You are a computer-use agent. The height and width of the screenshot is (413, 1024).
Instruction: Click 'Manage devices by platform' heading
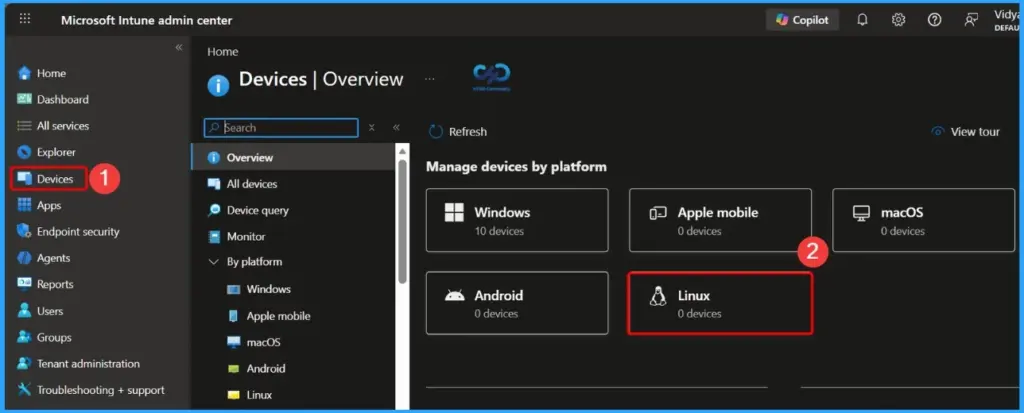tap(516, 167)
